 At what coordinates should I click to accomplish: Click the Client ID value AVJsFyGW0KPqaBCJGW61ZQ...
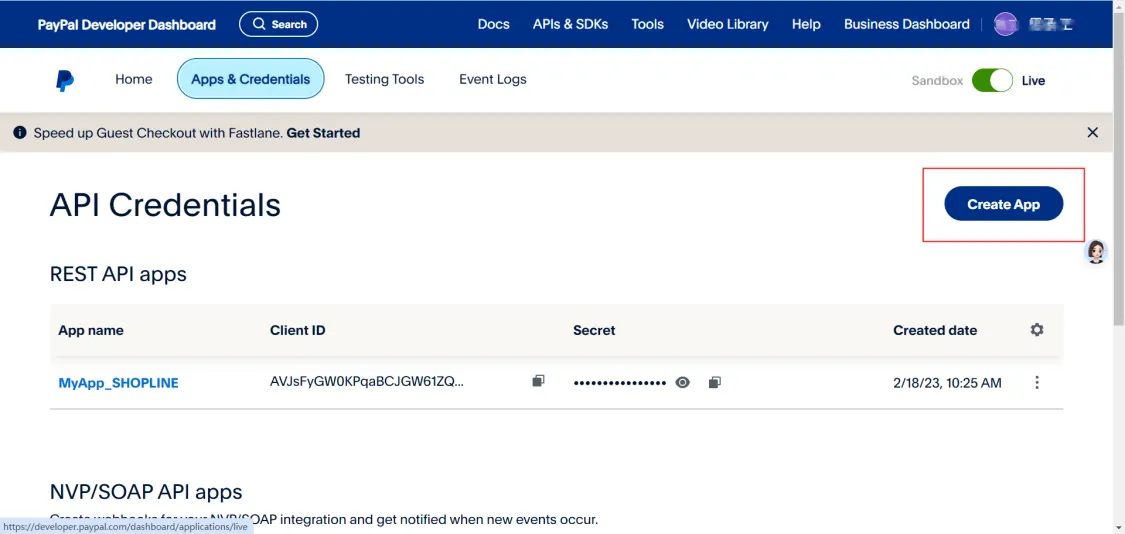tap(367, 382)
